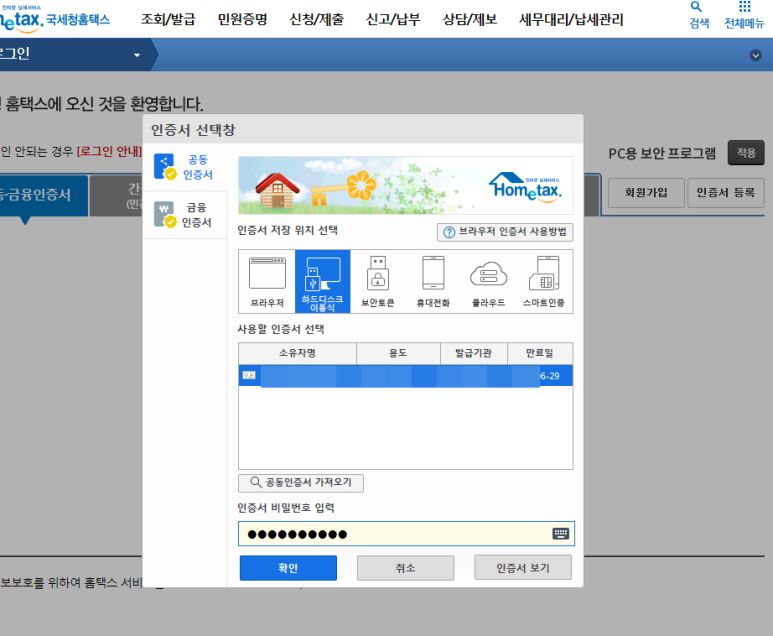The height and width of the screenshot is (636, 773).
Task: Click 공동인증서 가져오기 button
Action: 301,483
